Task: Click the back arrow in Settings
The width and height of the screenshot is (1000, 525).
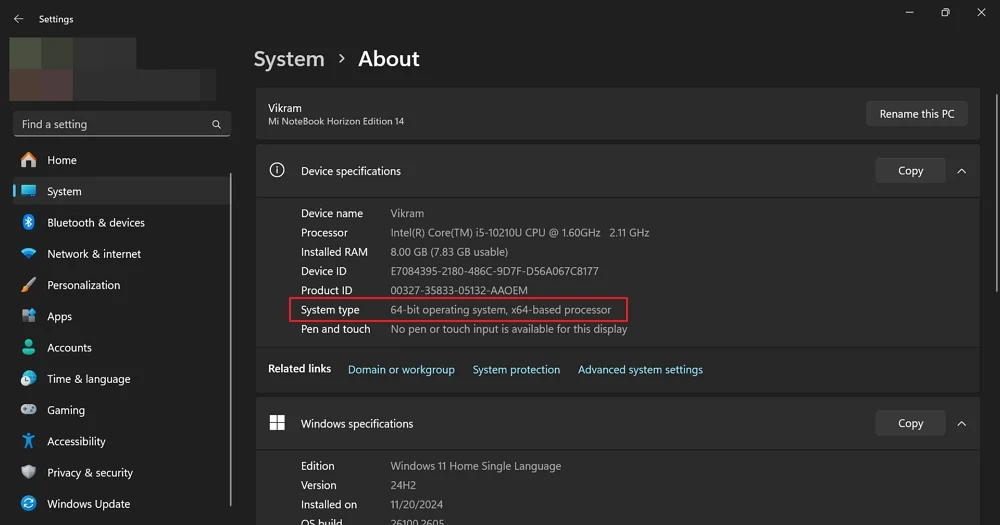Action: point(18,19)
